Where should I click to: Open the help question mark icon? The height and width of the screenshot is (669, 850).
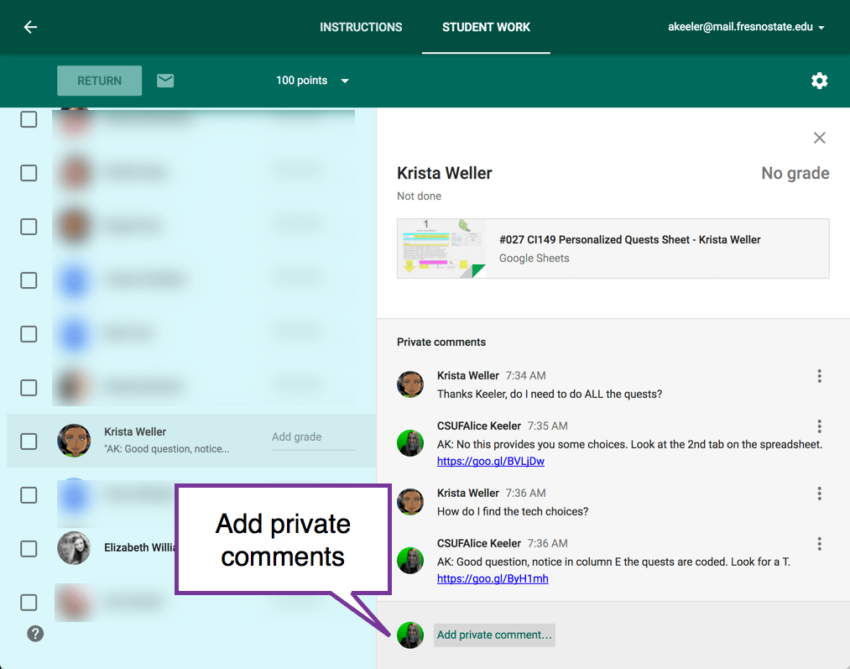35,633
